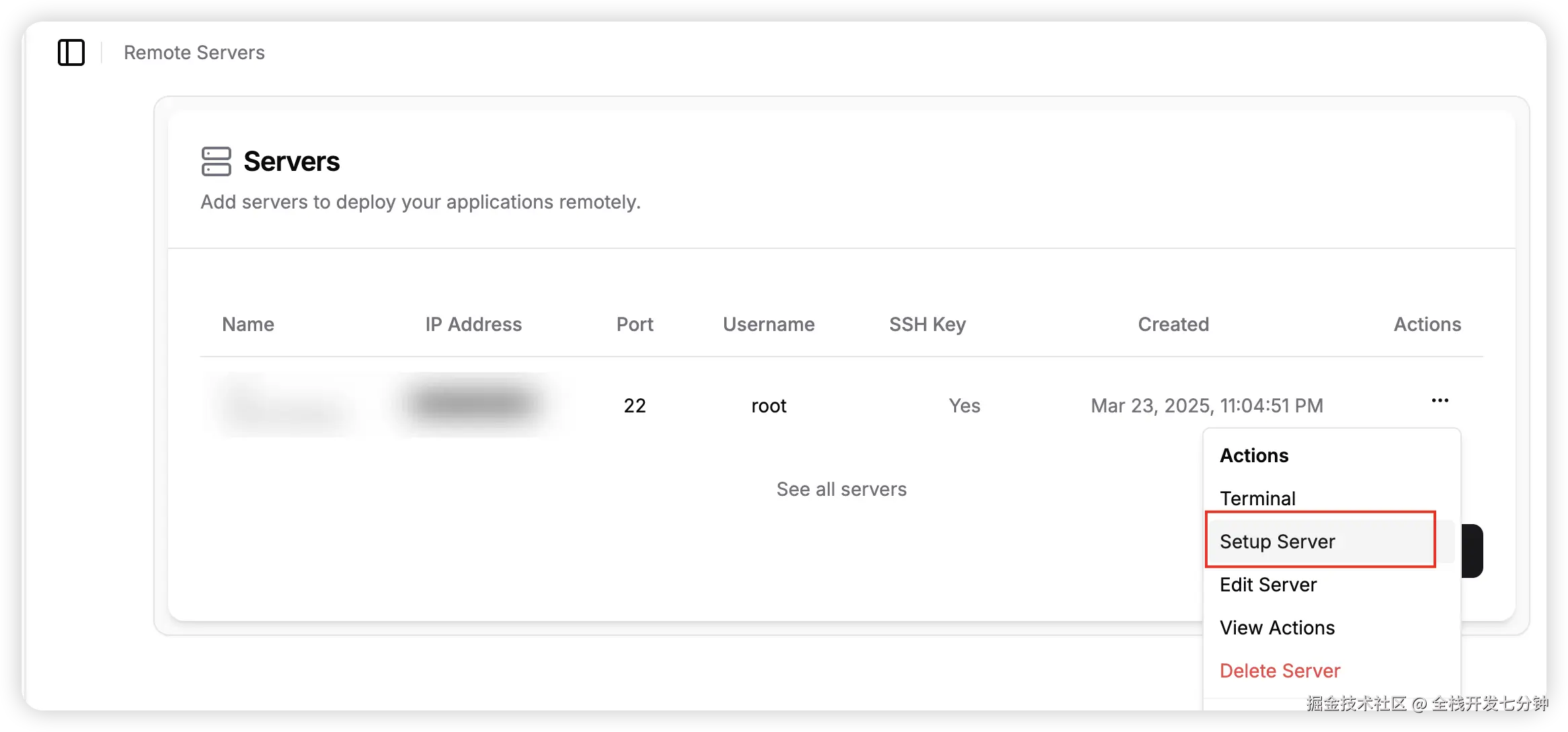Click the dark button behind the menu
This screenshot has height=732, width=1568.
[x=1473, y=550]
